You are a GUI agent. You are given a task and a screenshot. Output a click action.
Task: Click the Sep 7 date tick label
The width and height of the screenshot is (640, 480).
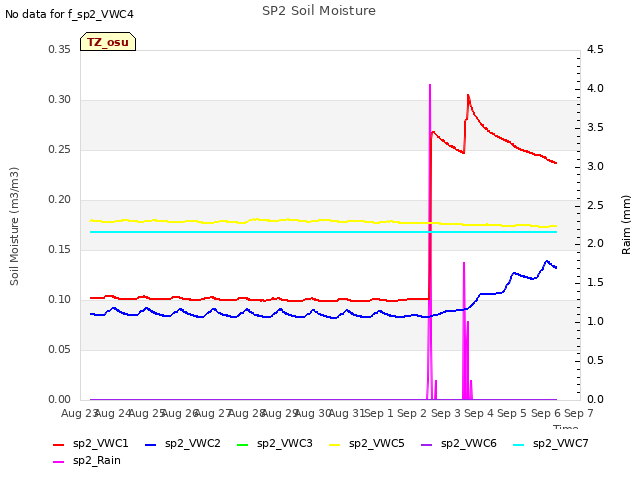[x=579, y=414]
